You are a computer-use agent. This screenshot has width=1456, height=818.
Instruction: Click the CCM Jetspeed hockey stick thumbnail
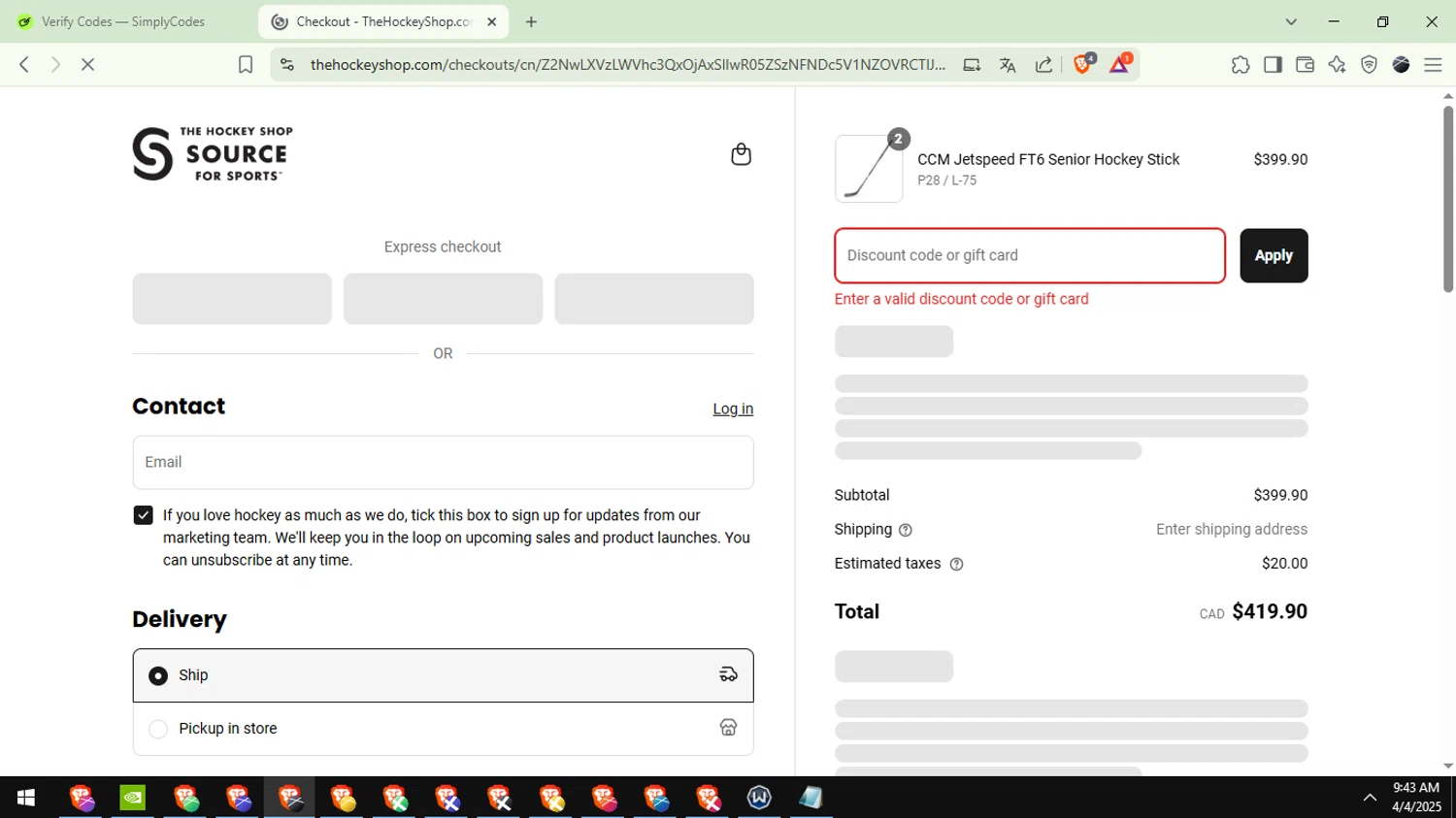point(869,168)
